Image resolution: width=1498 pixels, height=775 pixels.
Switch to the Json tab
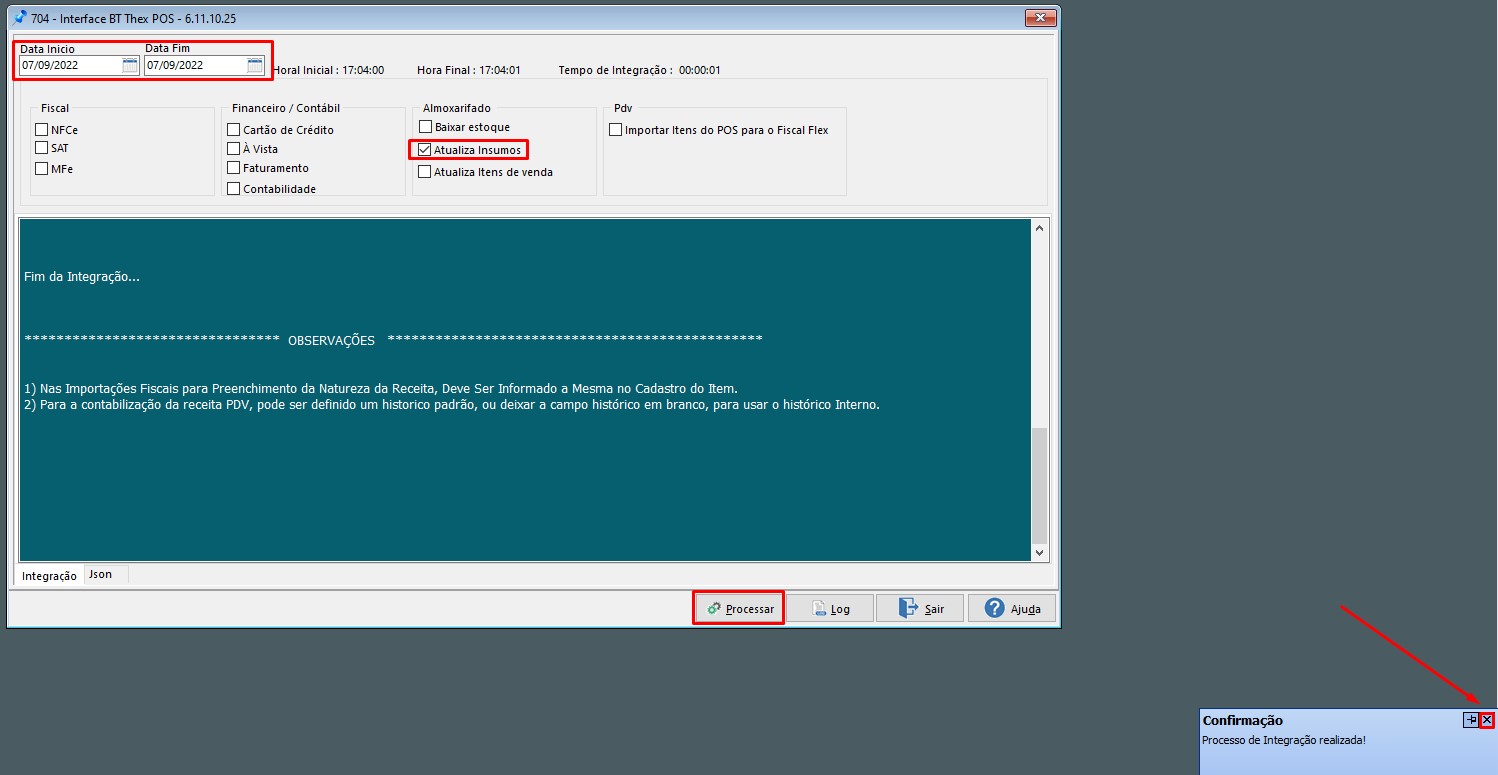point(100,574)
